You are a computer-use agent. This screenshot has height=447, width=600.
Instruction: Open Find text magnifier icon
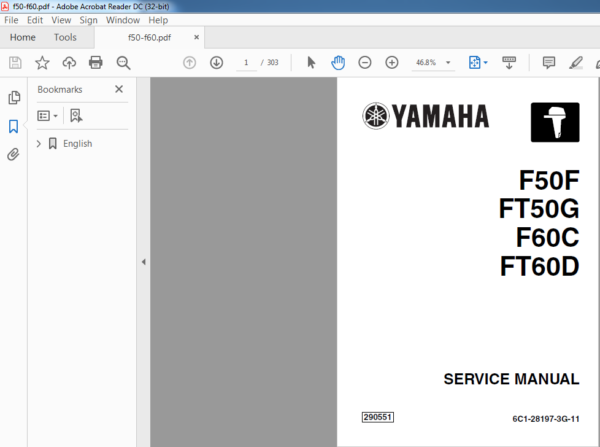tap(123, 62)
